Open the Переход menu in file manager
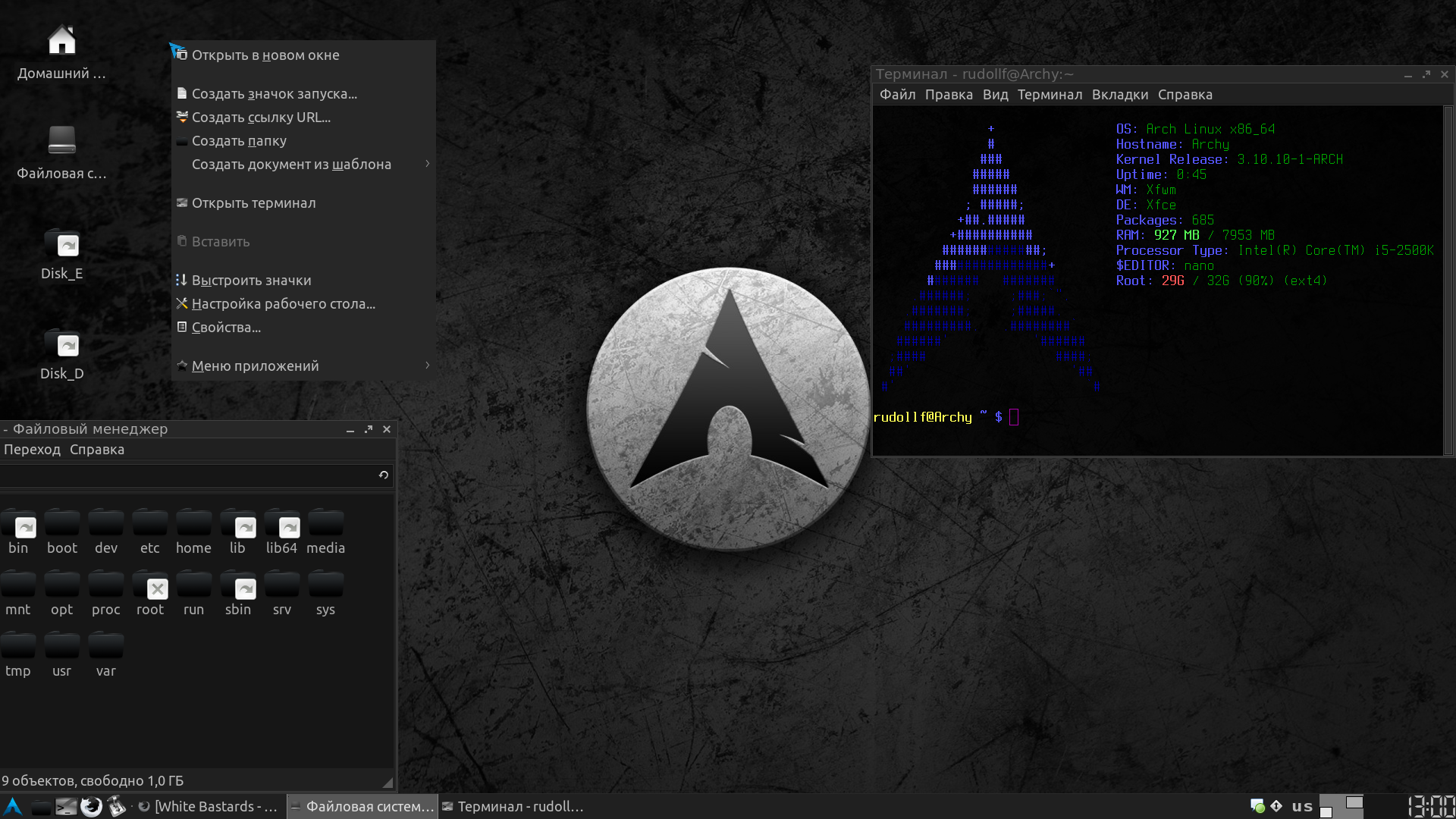Screen dimensions: 1456x819 (x=32, y=450)
